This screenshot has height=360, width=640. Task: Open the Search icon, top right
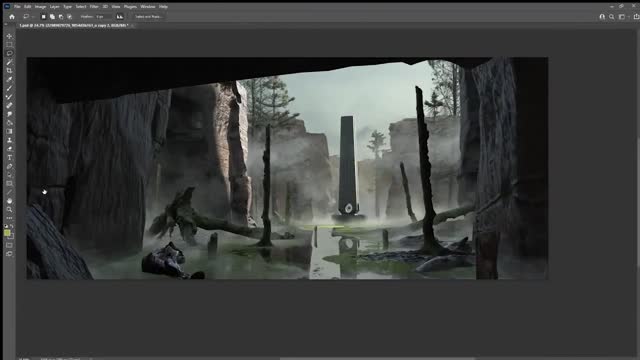pyautogui.click(x=611, y=17)
